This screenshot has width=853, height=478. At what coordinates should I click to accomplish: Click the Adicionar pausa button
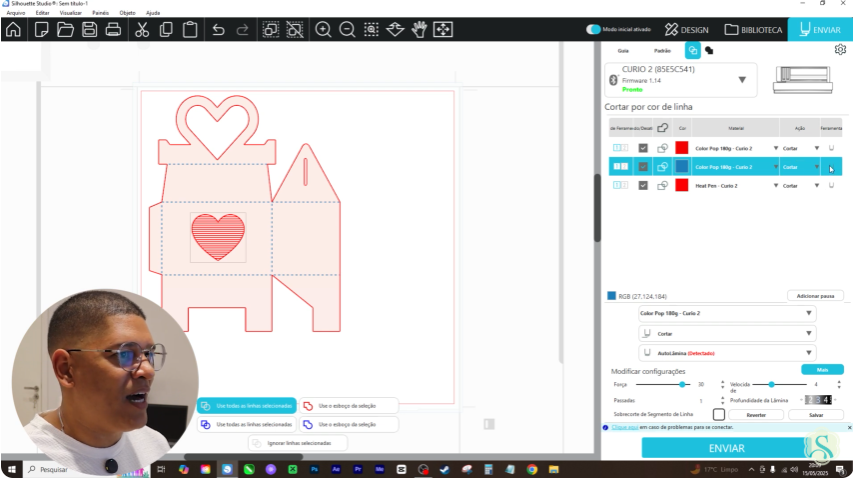(x=815, y=296)
